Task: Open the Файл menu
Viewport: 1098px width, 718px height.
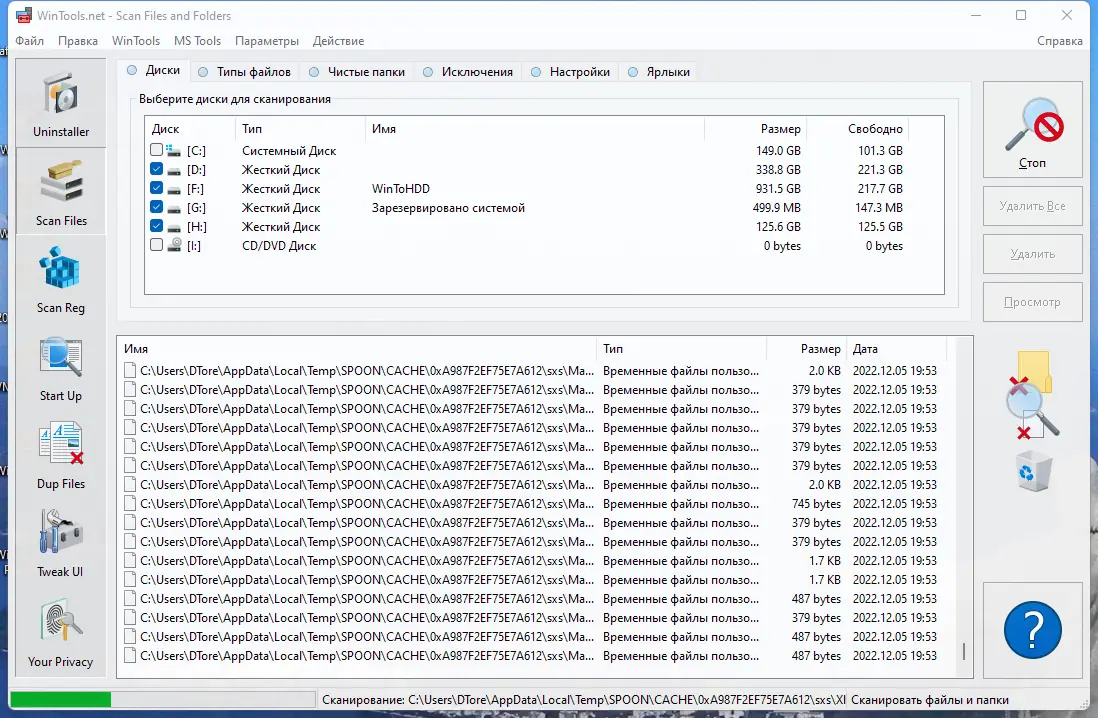Action: (29, 41)
